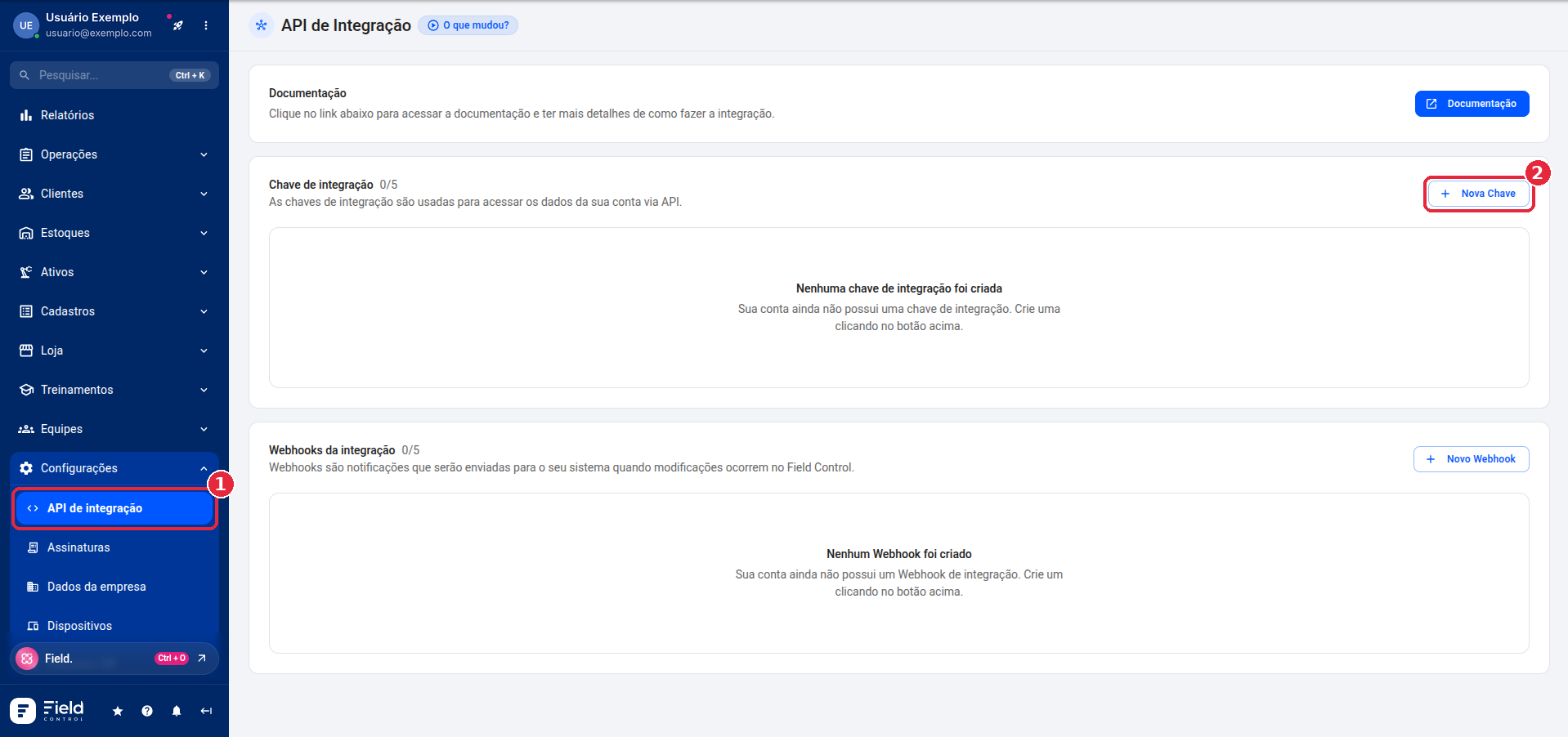Click the O que mudou? badge
1568x737 pixels.
[468, 25]
